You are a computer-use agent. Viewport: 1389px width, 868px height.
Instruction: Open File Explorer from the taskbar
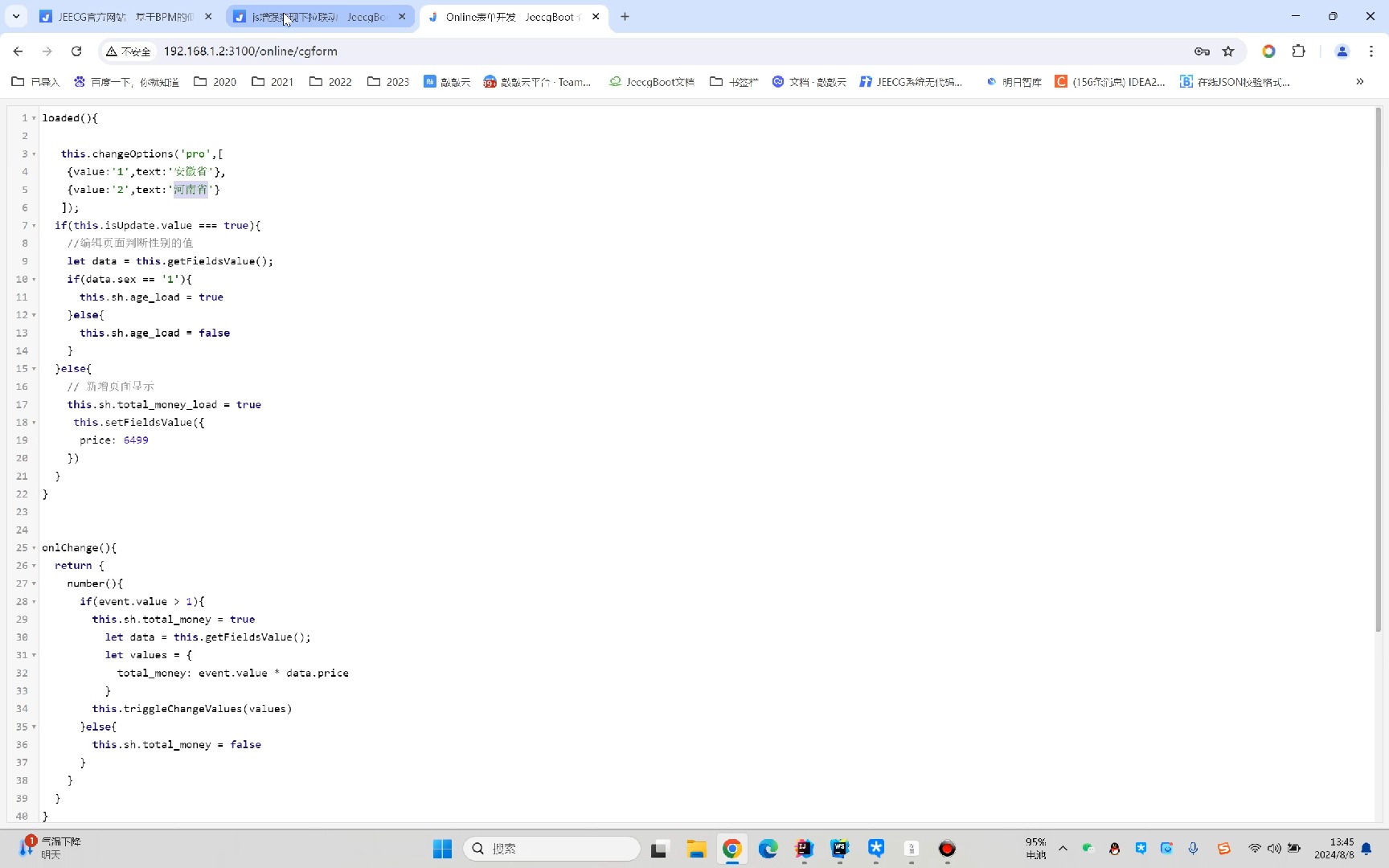click(696, 849)
